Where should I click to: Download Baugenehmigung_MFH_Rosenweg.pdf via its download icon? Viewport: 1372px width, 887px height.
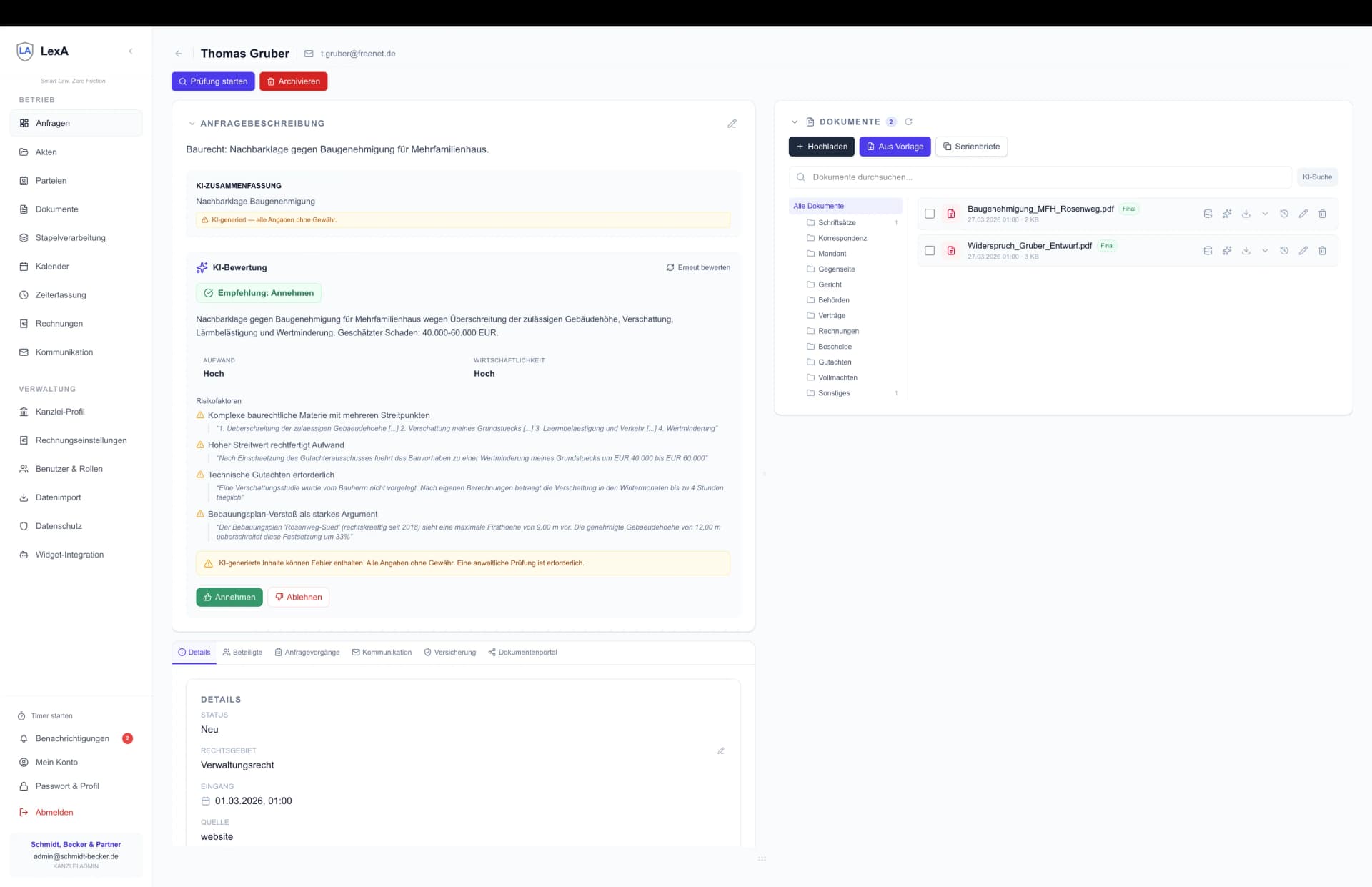[x=1246, y=214]
